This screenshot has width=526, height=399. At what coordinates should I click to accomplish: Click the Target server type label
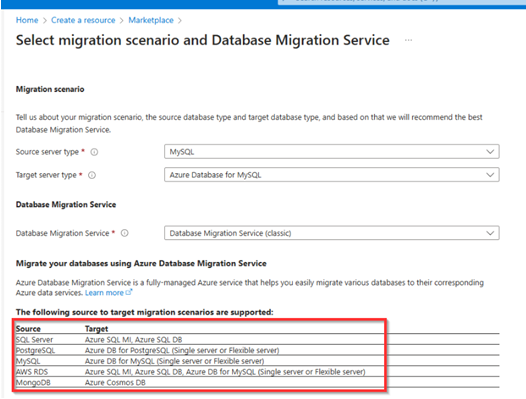46,175
